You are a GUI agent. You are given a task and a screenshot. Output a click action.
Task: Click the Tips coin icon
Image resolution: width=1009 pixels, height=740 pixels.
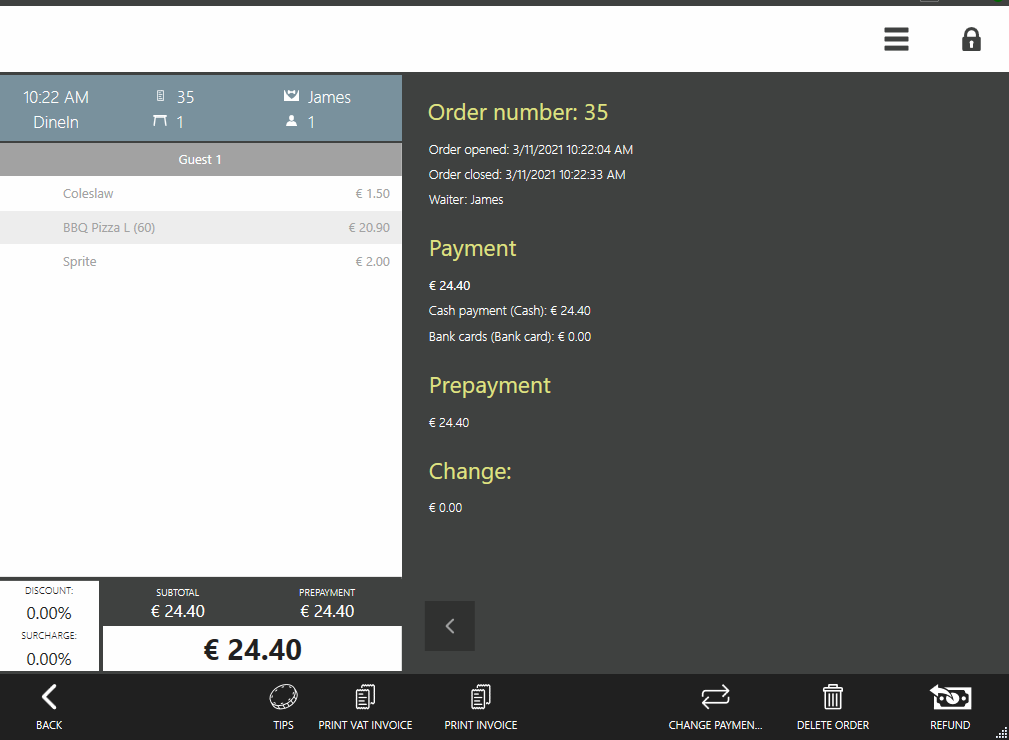(x=283, y=696)
